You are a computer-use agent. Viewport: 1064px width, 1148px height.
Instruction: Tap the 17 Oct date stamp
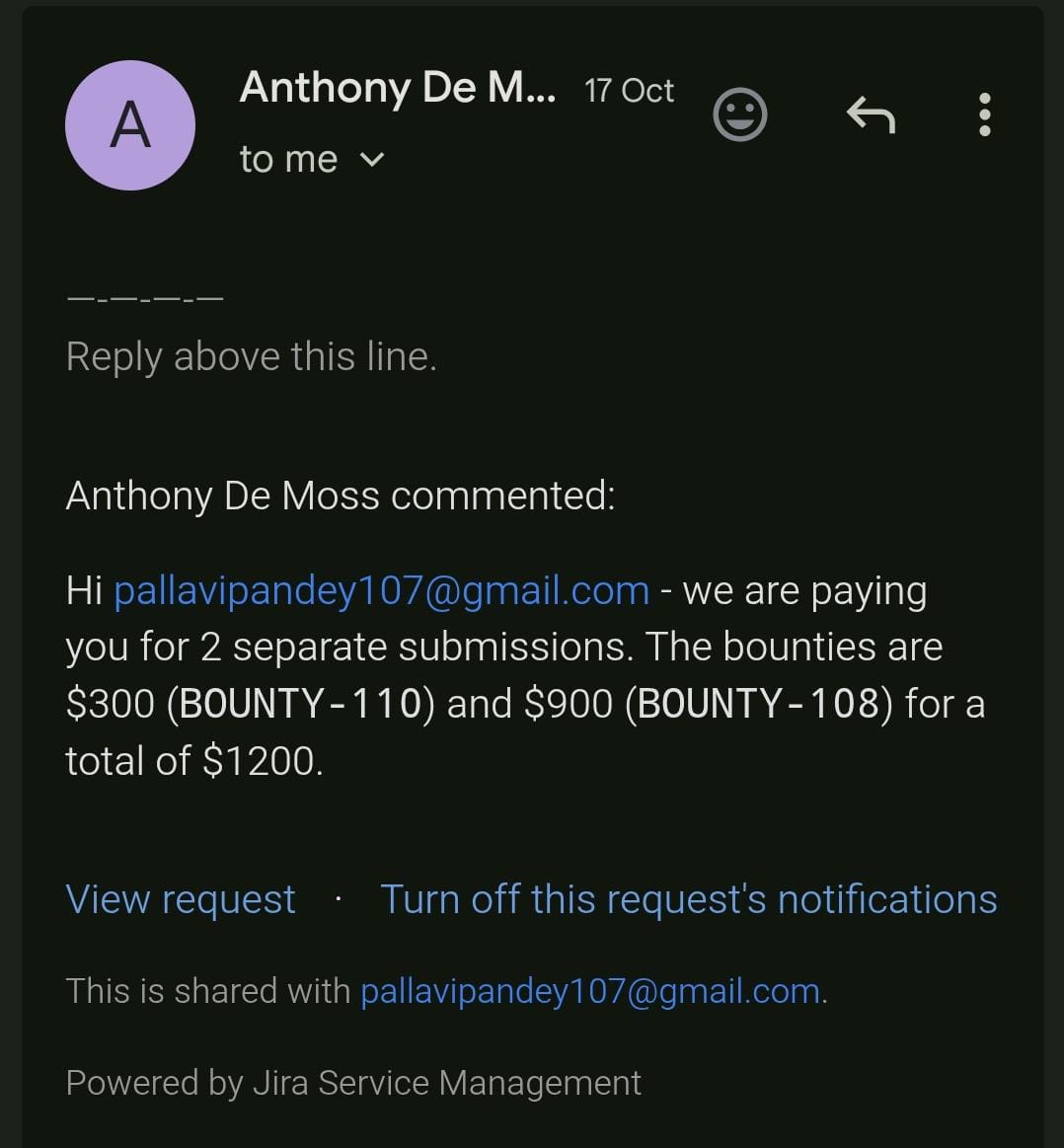[629, 91]
